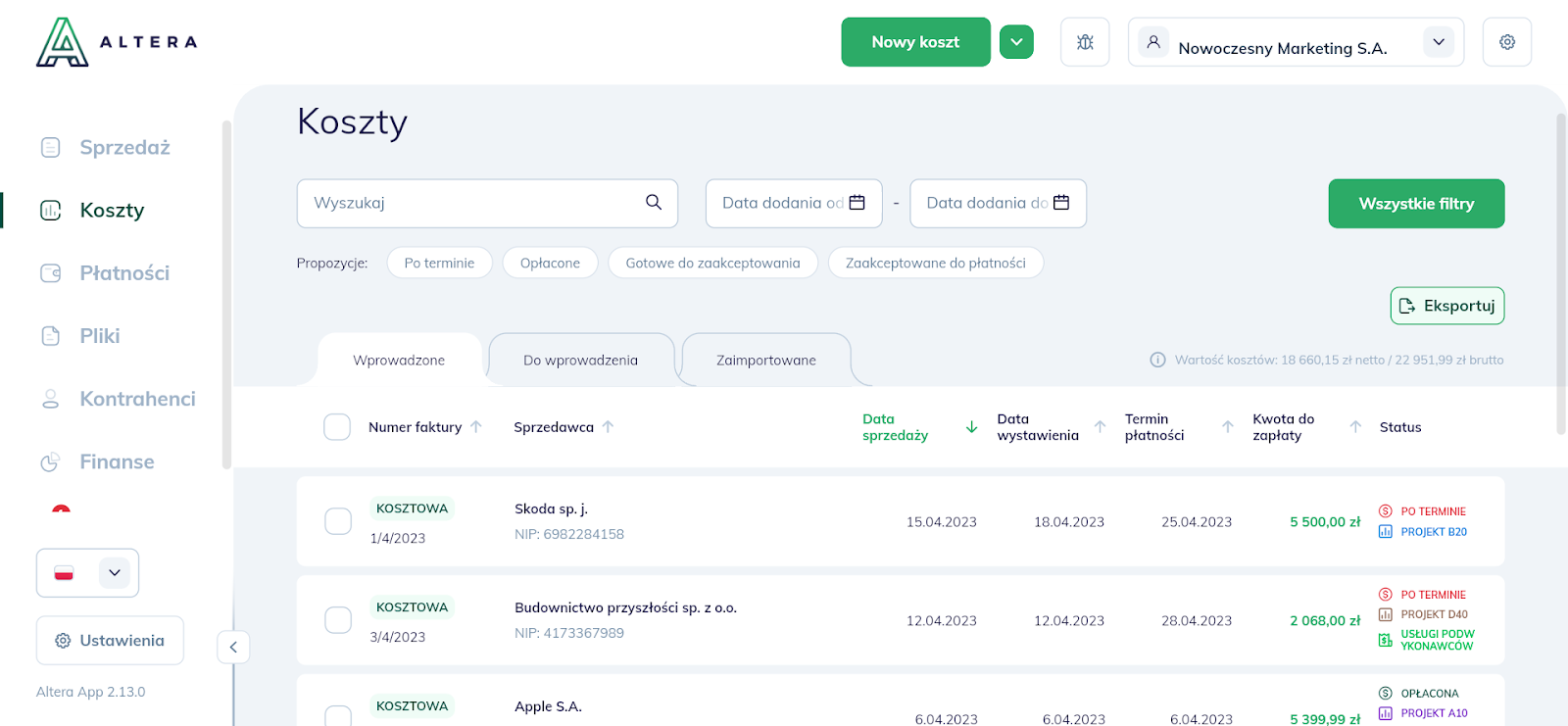Click the main page vertical scrollbar
The height and width of the screenshot is (726, 1568).
coord(1561,274)
